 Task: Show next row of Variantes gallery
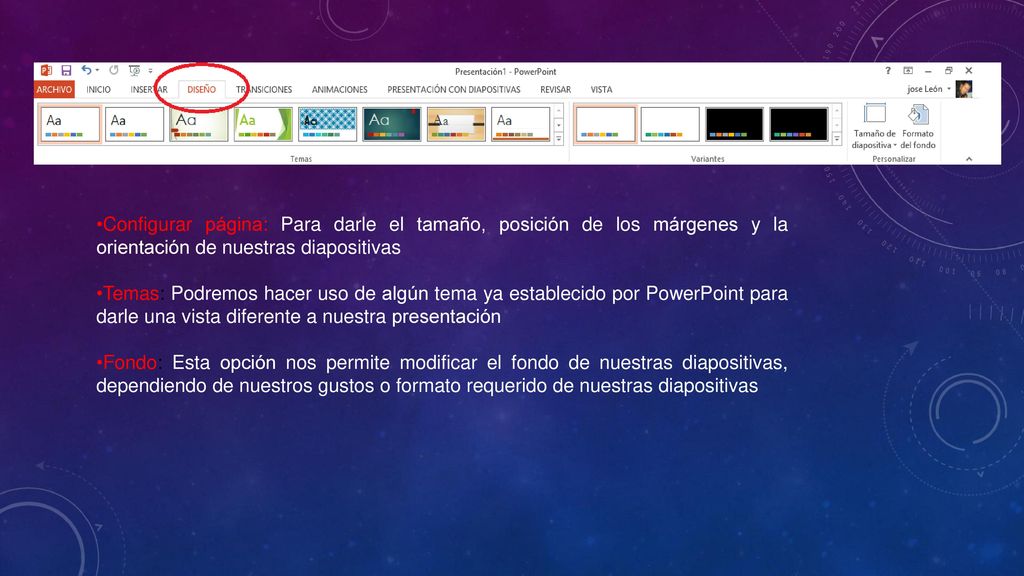(x=837, y=125)
